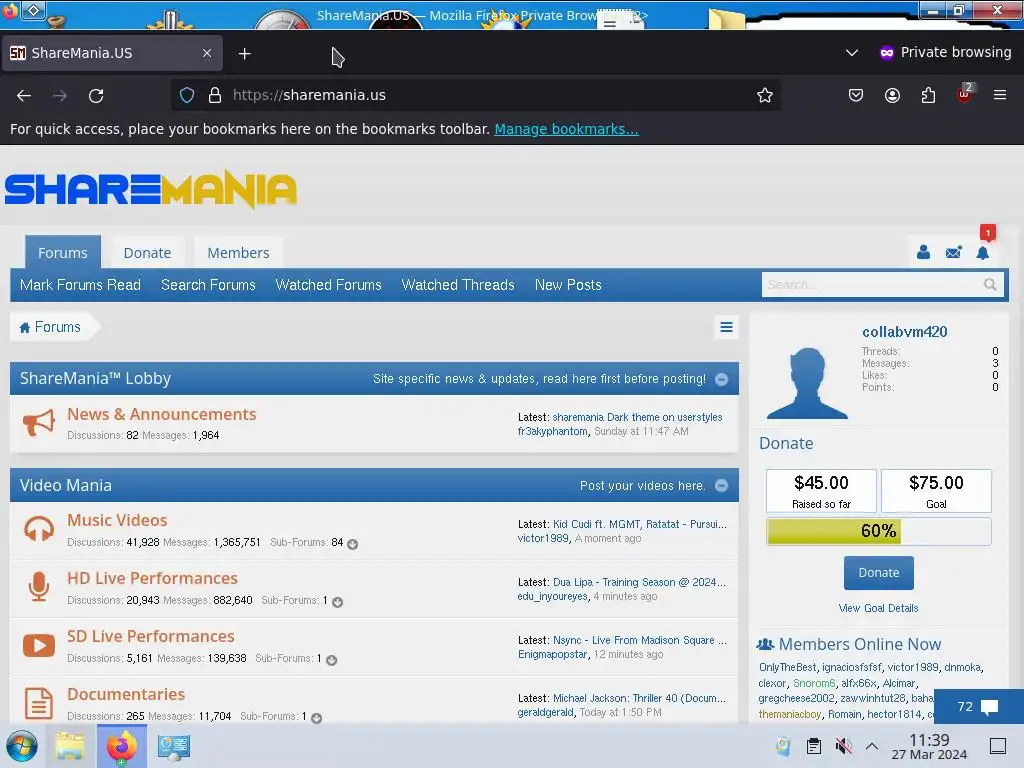Screen dimensions: 1024x768
Task: Select Search Forums
Action: tap(208, 285)
